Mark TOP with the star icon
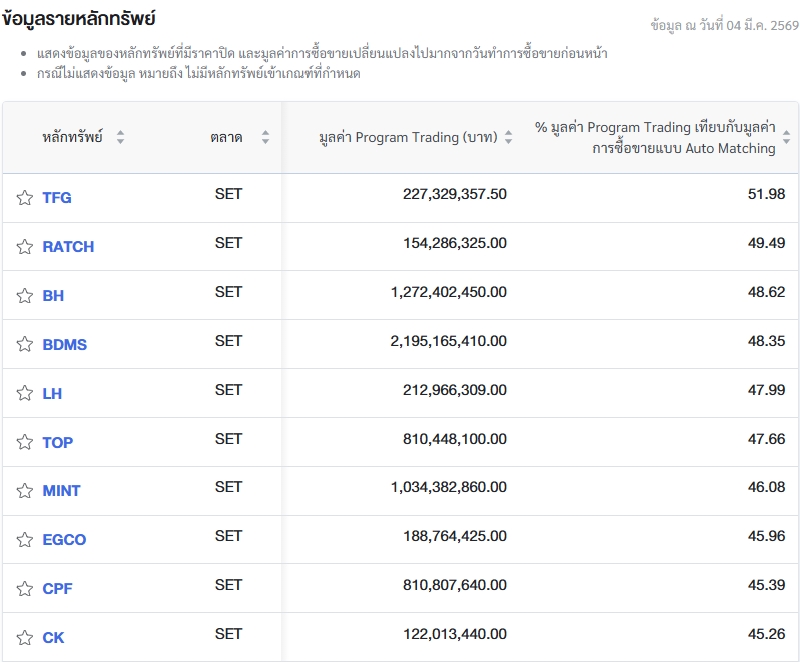The width and height of the screenshot is (800, 662). (x=25, y=443)
